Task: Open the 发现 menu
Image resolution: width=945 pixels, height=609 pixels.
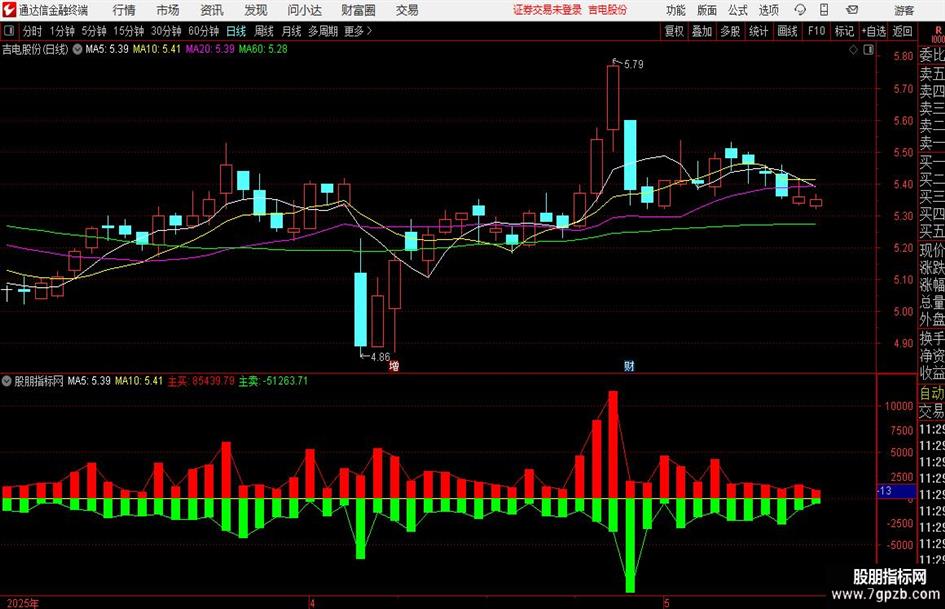Action: tap(256, 10)
